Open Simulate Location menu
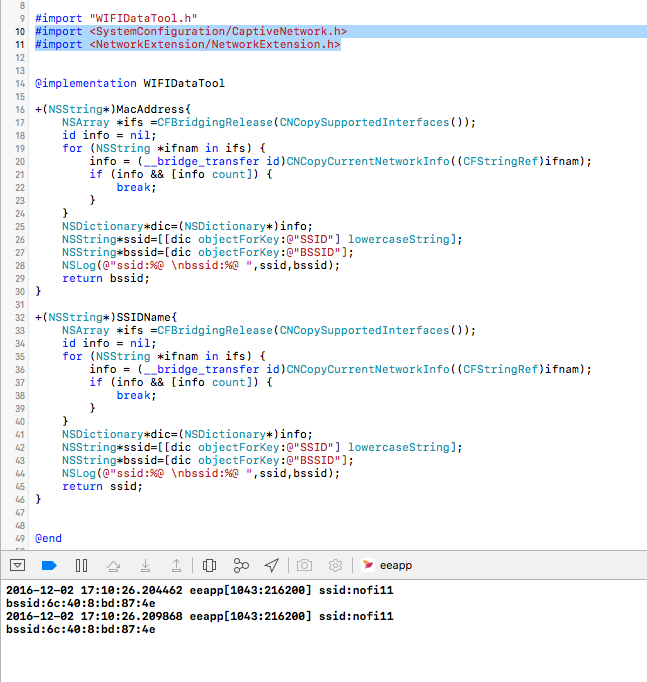 pos(272,565)
